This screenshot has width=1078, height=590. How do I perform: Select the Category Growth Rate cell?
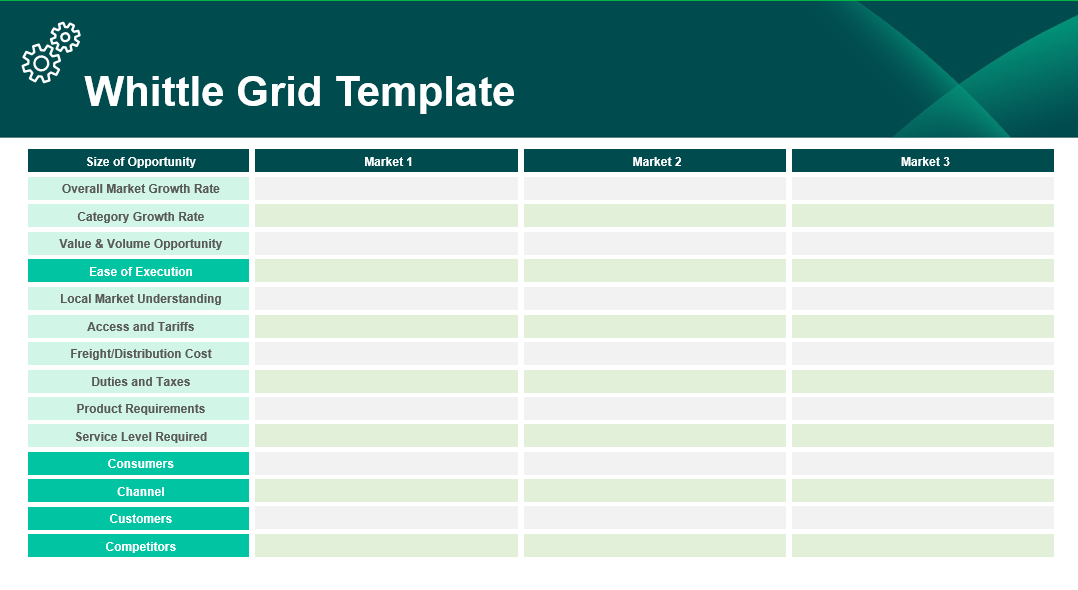point(139,216)
